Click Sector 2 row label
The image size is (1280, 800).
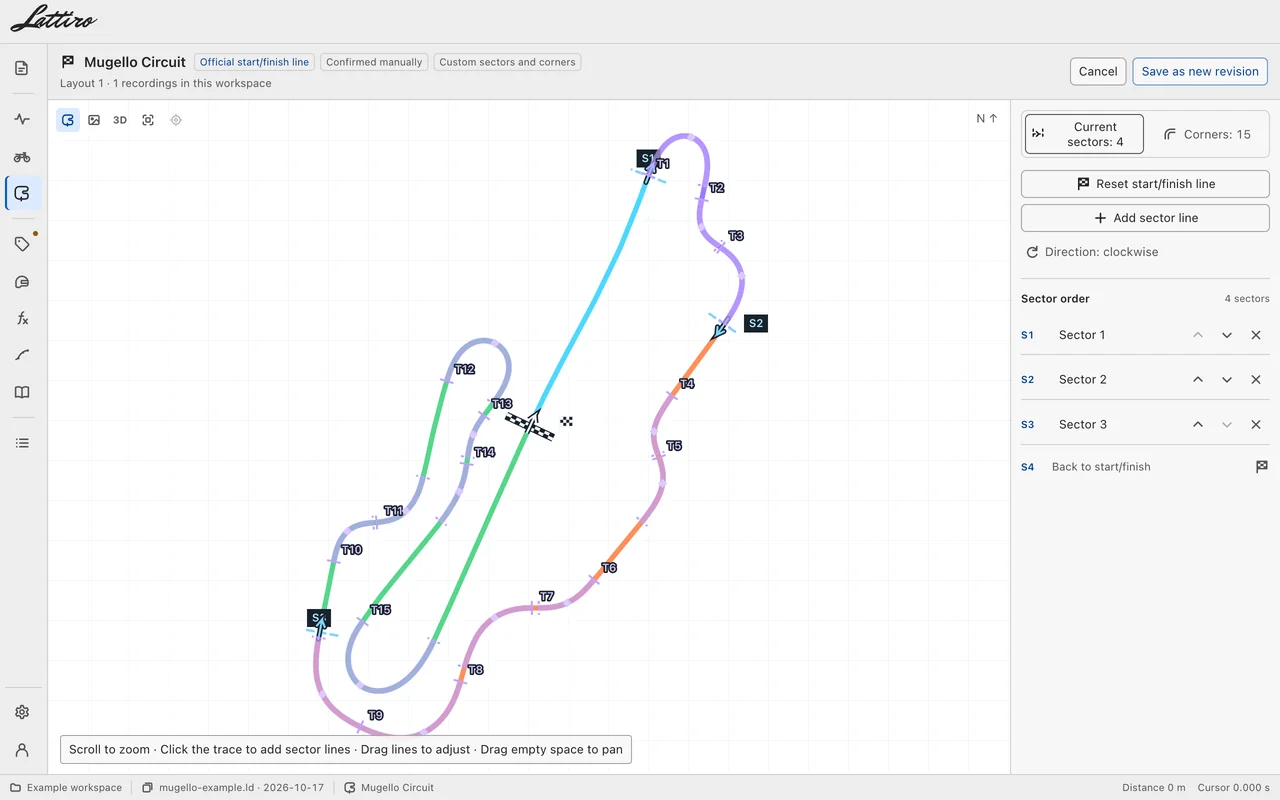click(1082, 380)
